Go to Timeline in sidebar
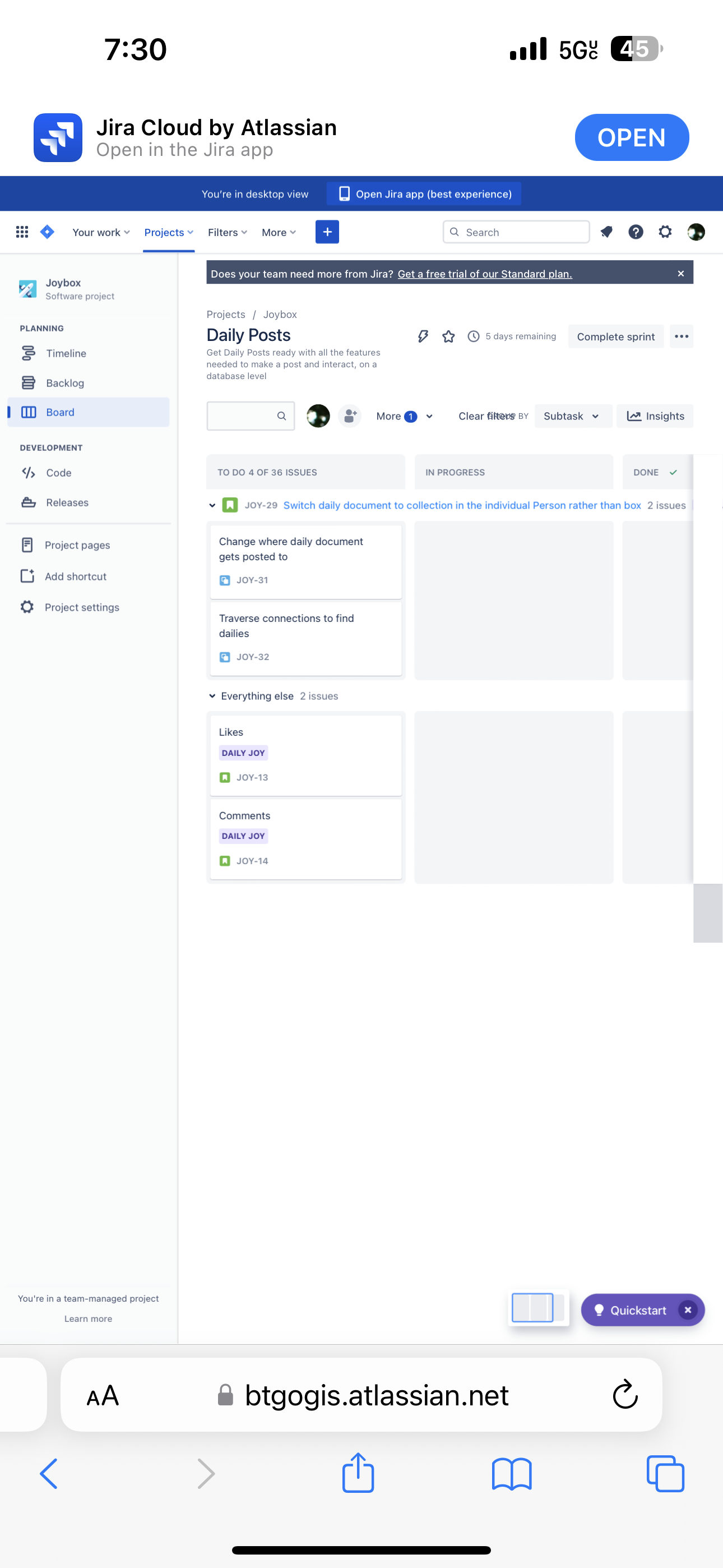The width and height of the screenshot is (723, 1568). 88,353
